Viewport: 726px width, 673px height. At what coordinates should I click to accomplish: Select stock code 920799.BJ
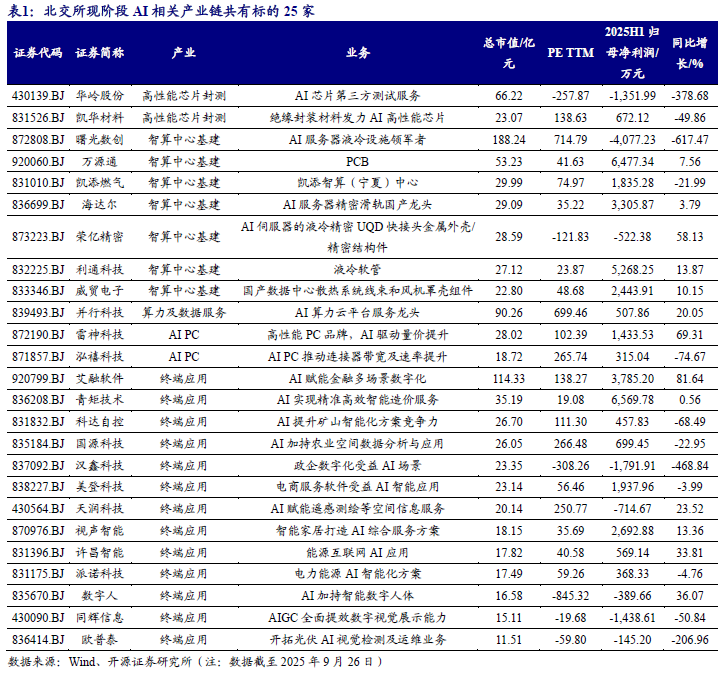[x=38, y=379]
